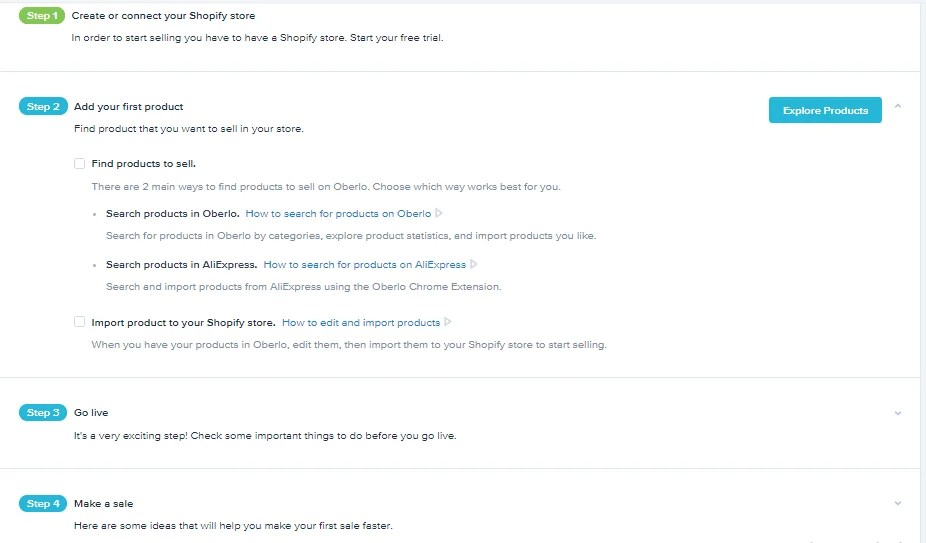The height and width of the screenshot is (543, 926).
Task: Click 'Find product that you want to sell' description
Action: click(x=188, y=129)
